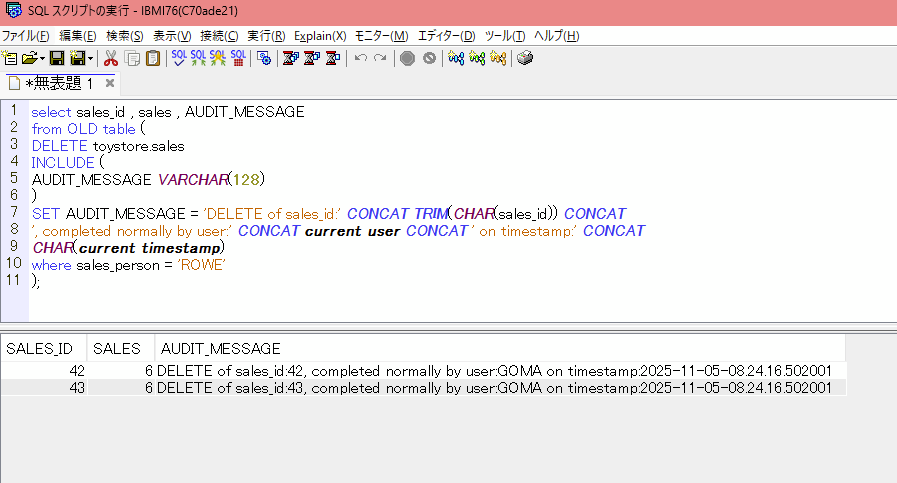This screenshot has width=897, height=483.
Task: Run all SQL statements with second SQL icon
Action: click(x=199, y=58)
